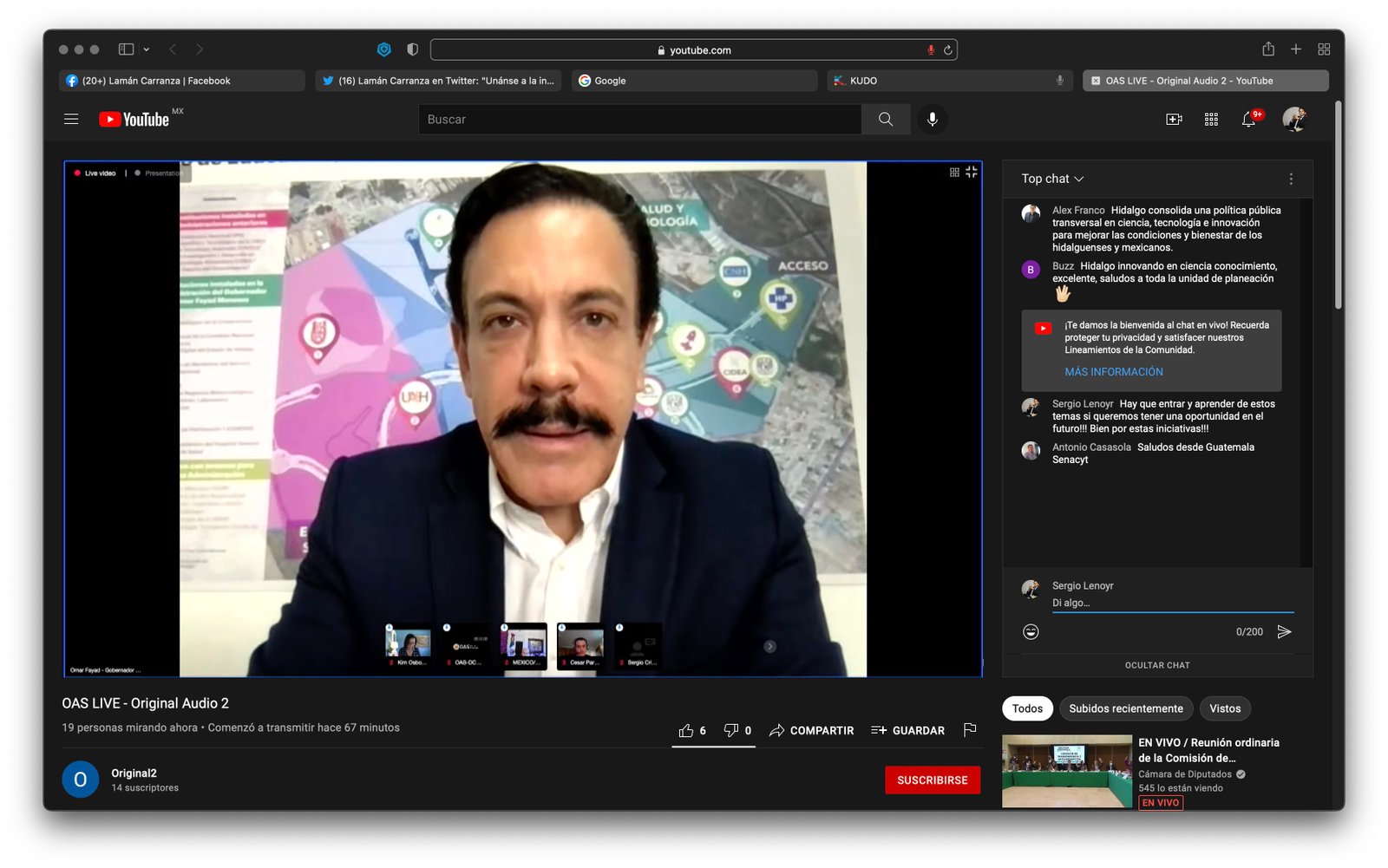Open the notifications bell
This screenshot has height=868, width=1388.
(1248, 120)
